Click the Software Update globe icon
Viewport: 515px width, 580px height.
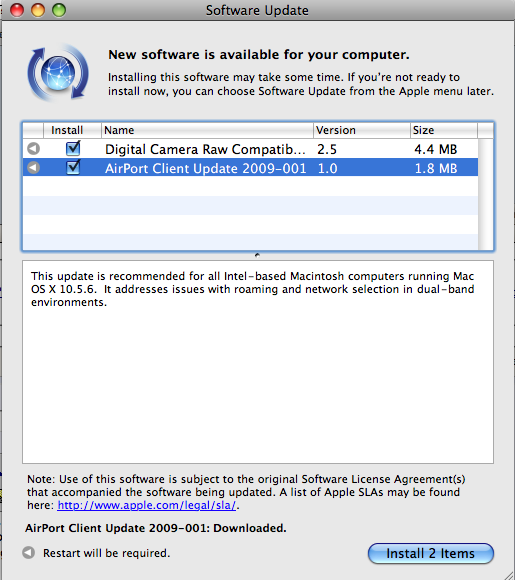58,73
